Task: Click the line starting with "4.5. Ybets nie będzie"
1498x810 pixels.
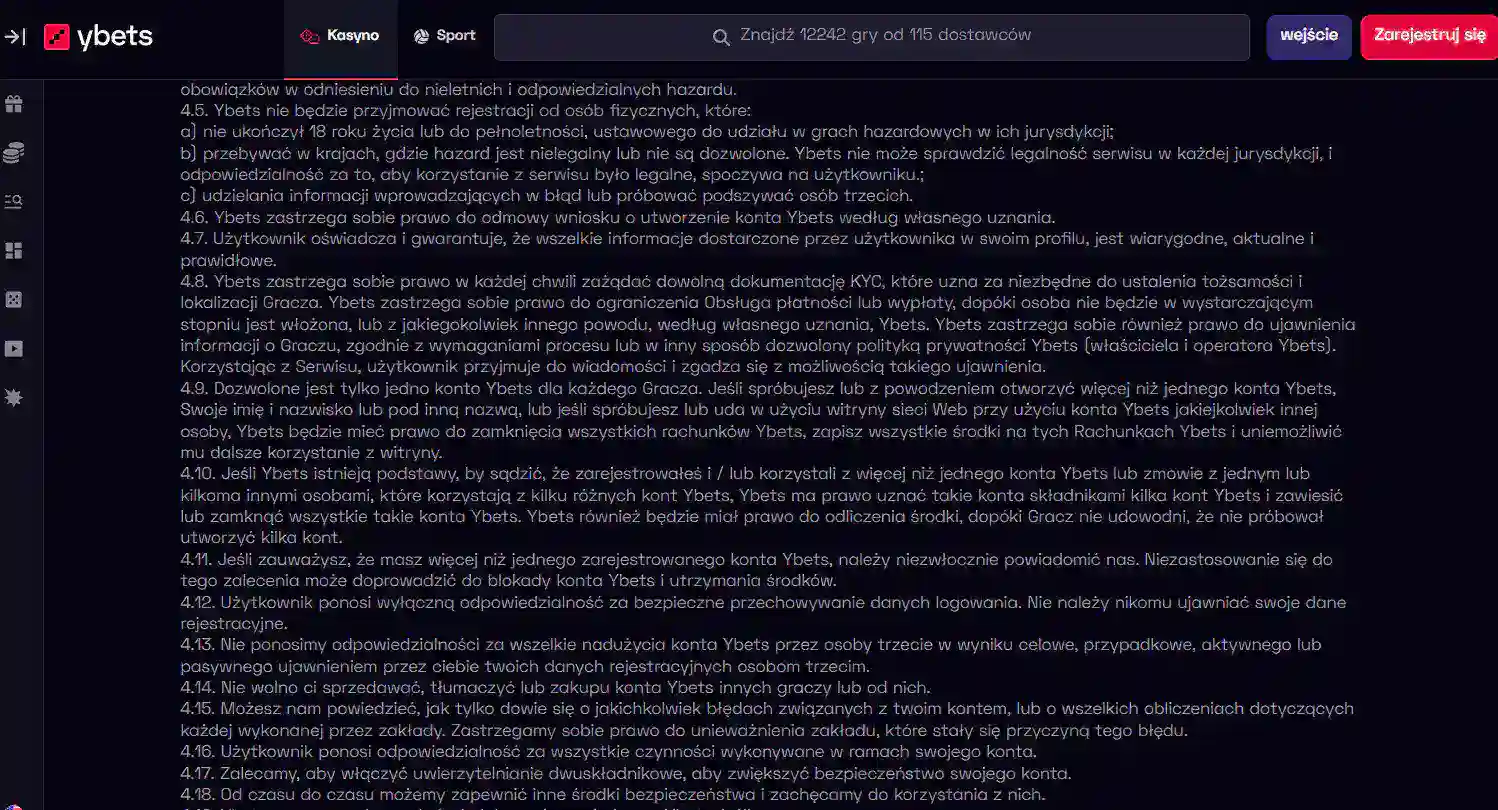Action: click(x=465, y=110)
